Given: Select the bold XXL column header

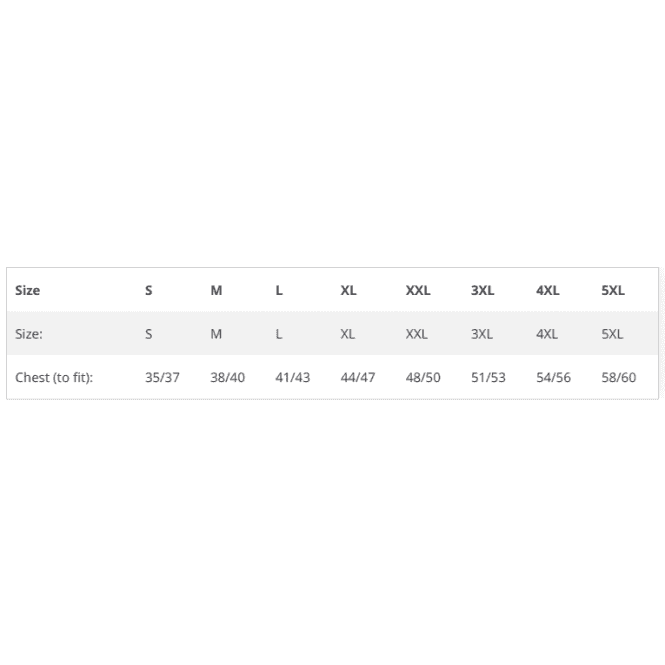Looking at the screenshot, I should point(418,291).
